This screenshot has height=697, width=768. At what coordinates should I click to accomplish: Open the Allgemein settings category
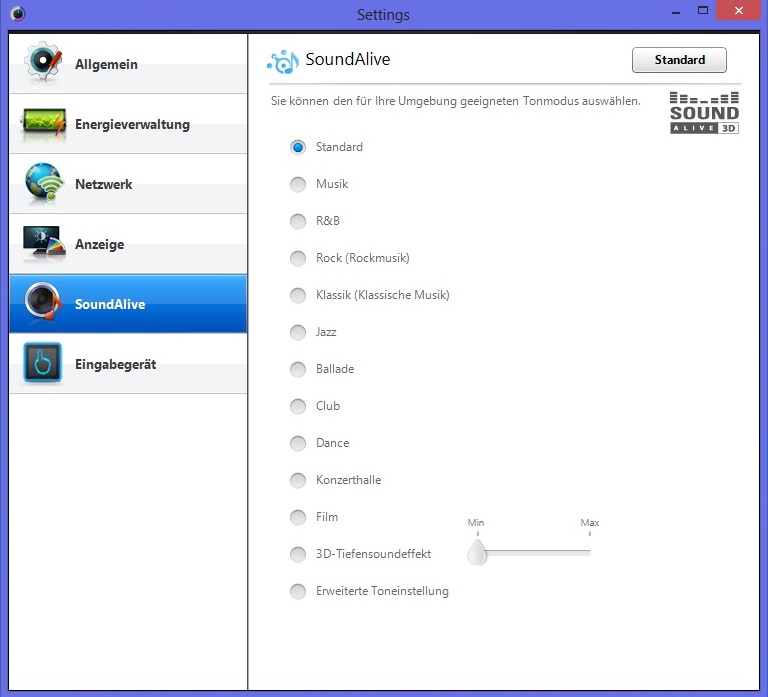pos(128,64)
